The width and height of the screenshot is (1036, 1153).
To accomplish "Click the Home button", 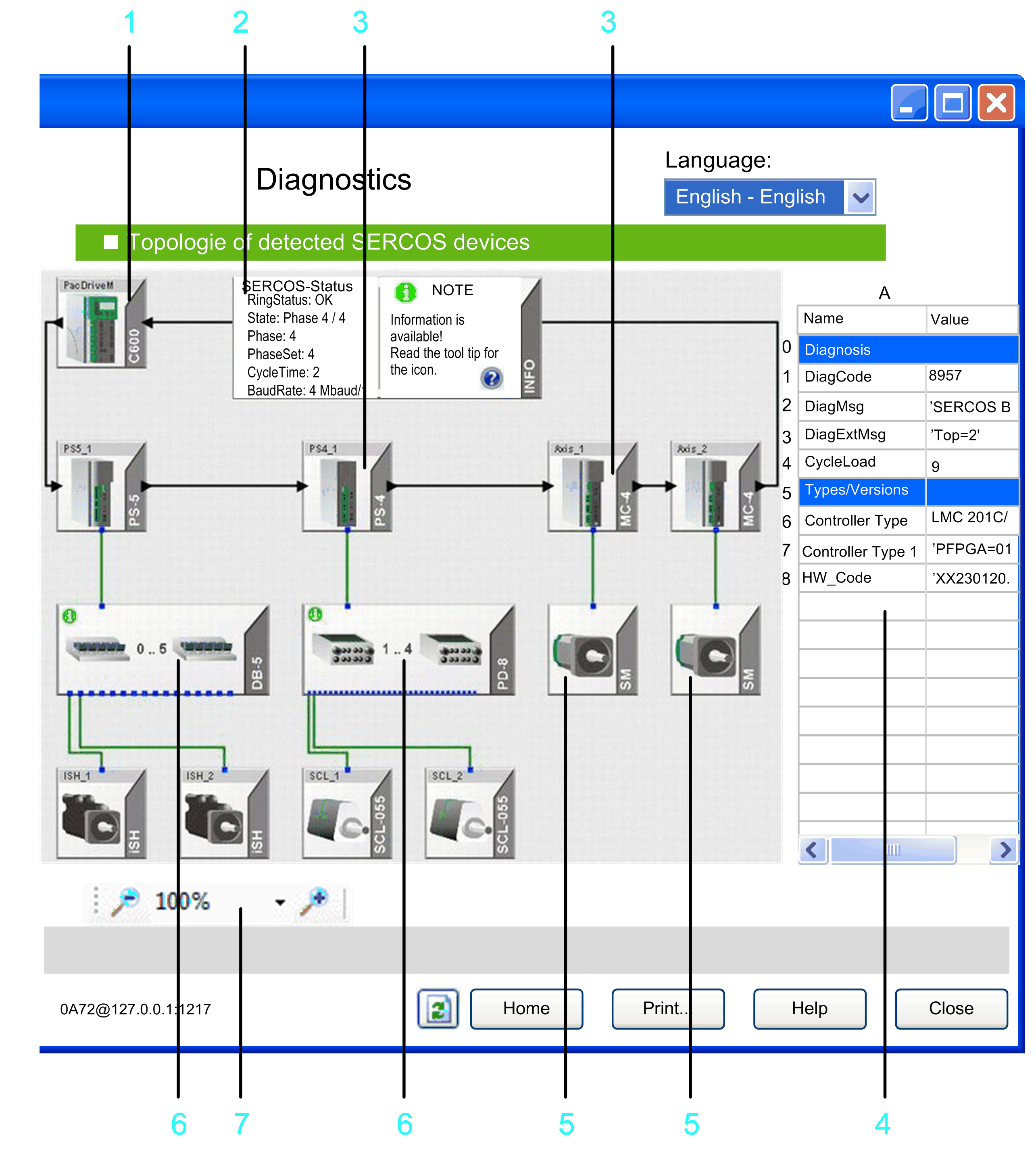I will click(526, 1009).
